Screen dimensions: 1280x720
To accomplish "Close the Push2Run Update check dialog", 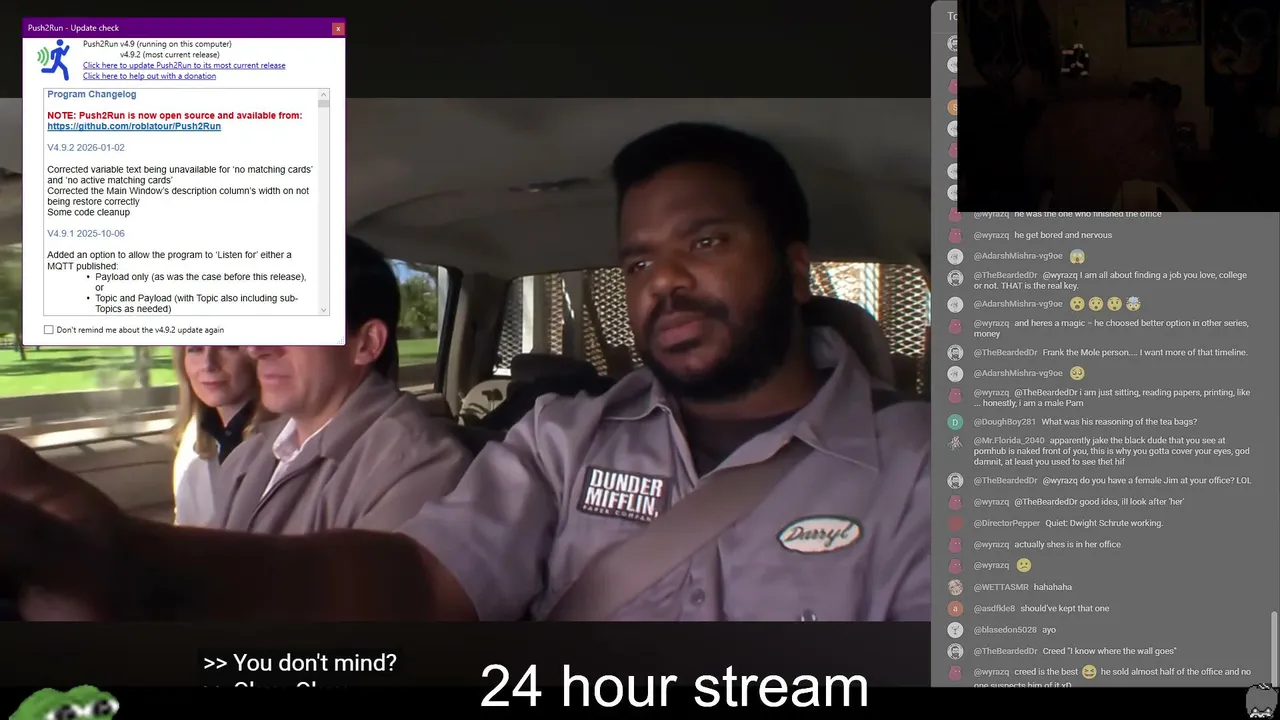I will click(x=338, y=28).
